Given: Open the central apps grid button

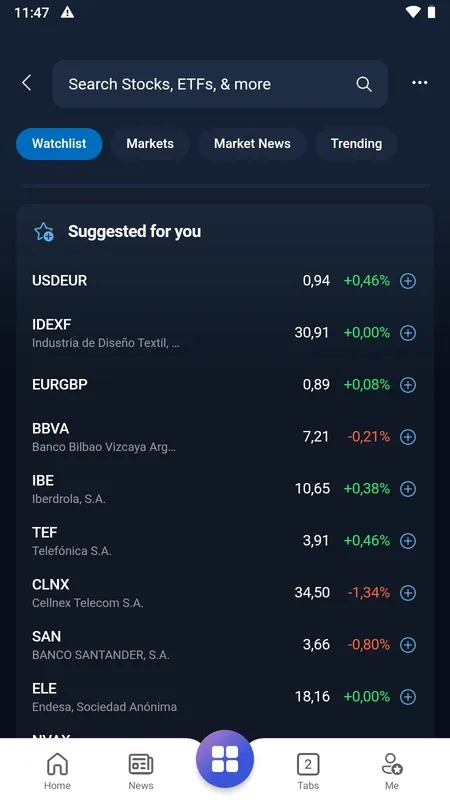Looking at the screenshot, I should tap(225, 759).
